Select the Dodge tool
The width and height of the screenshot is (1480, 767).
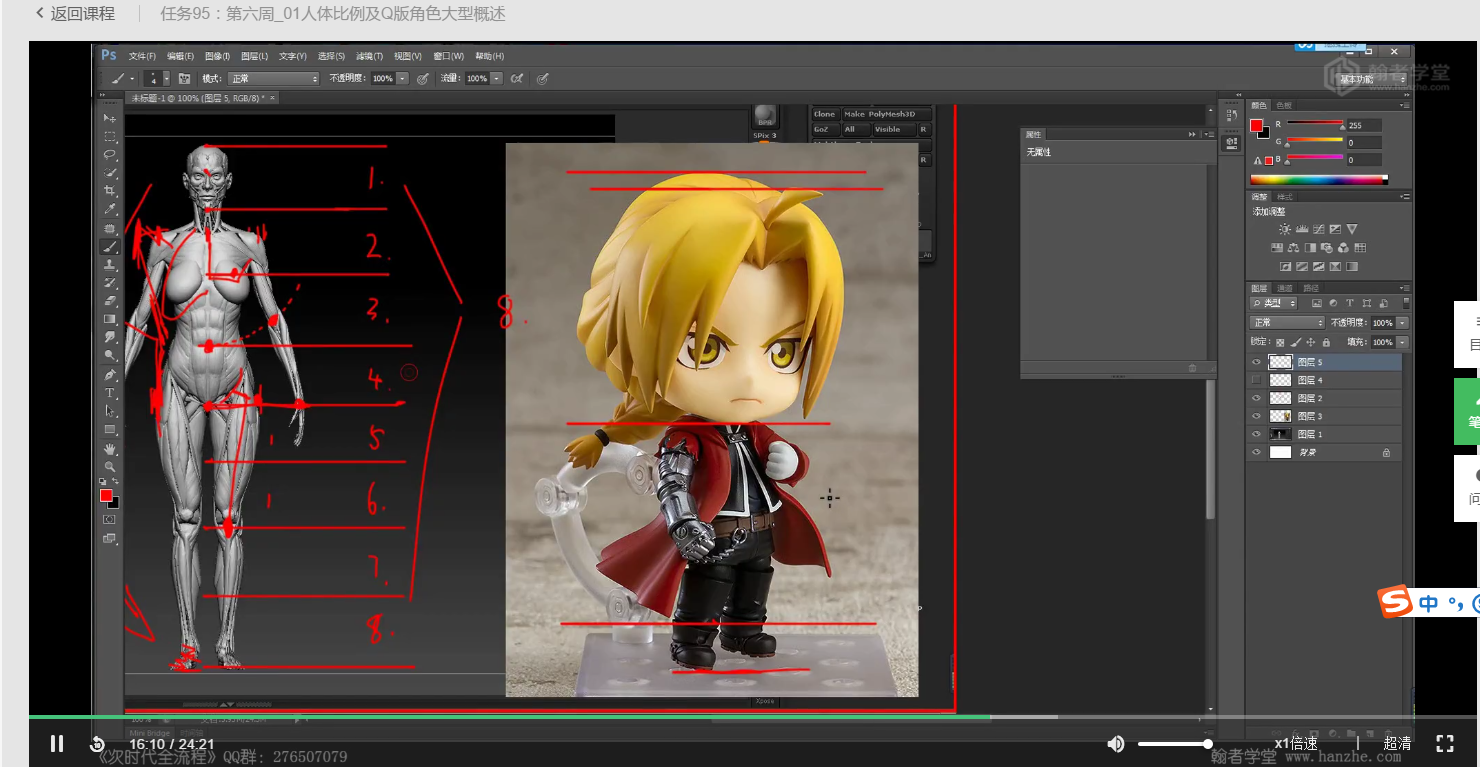(110, 355)
